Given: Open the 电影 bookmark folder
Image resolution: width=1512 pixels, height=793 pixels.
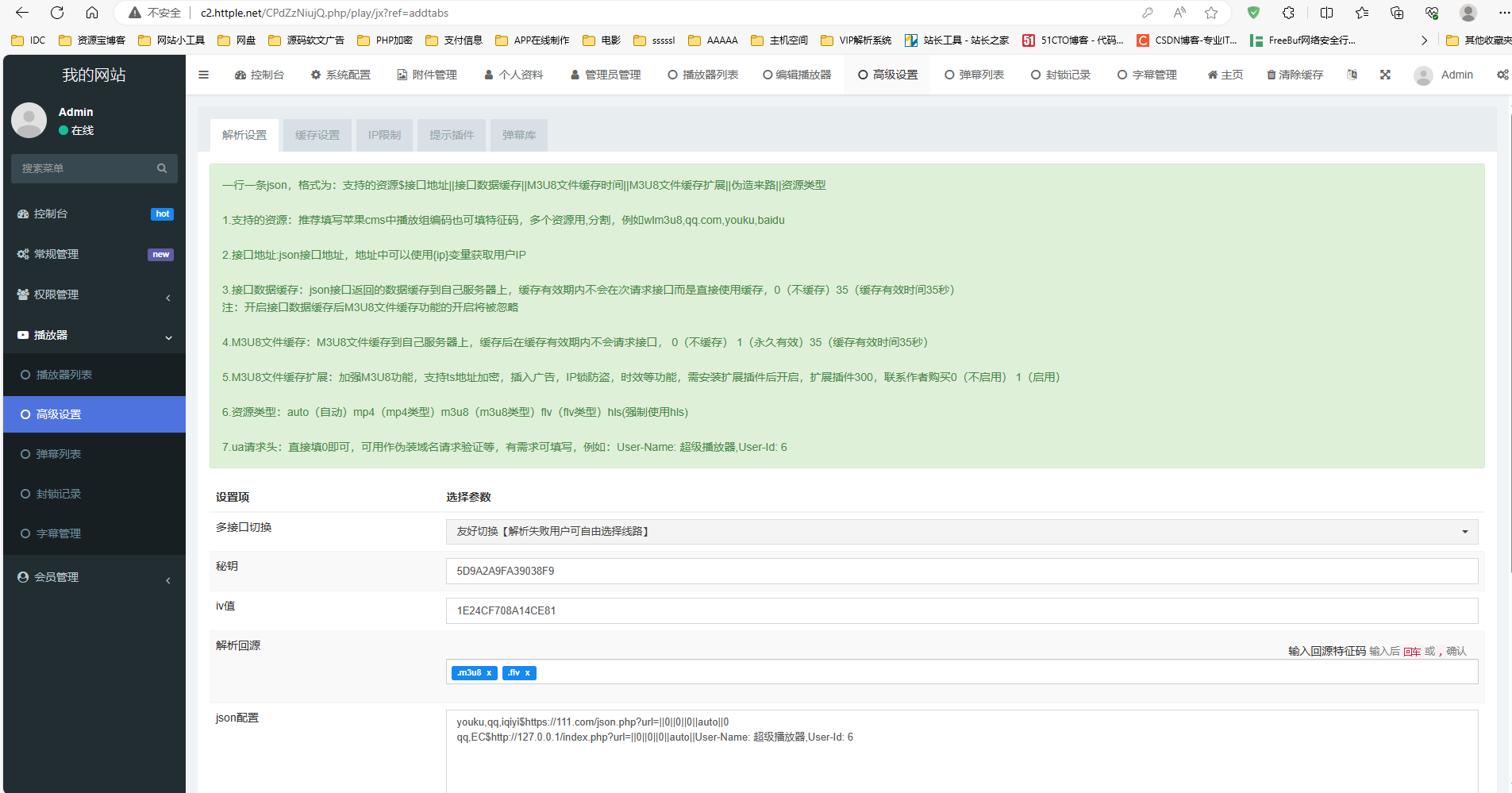Looking at the screenshot, I should pos(602,40).
